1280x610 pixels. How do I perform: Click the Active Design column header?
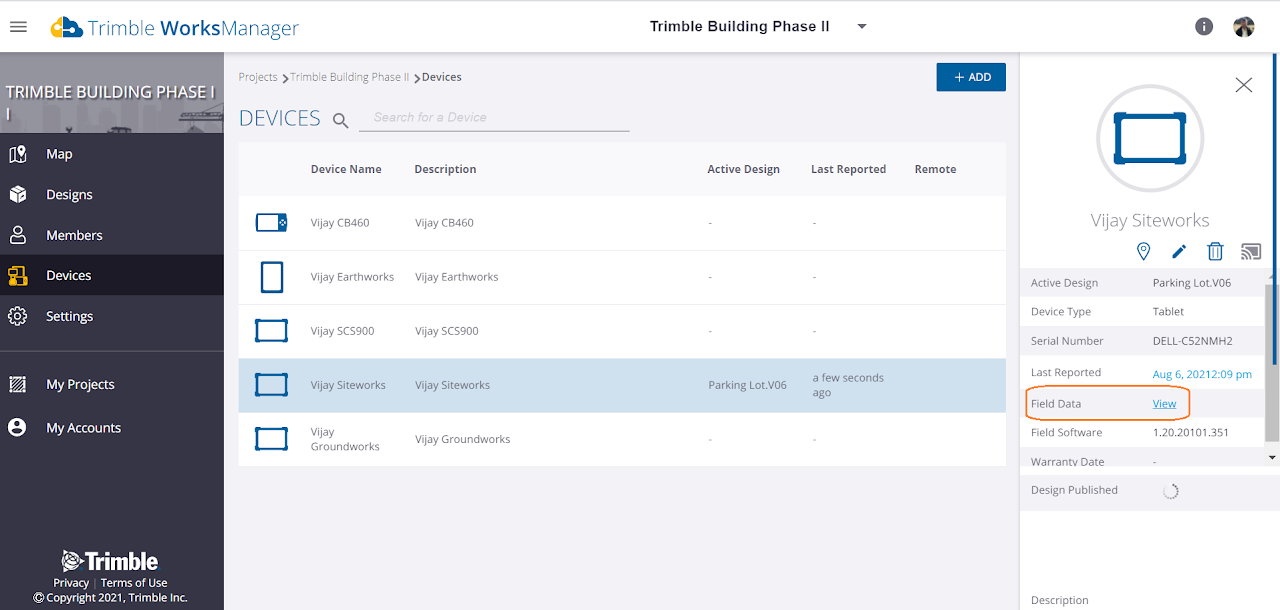(743, 169)
